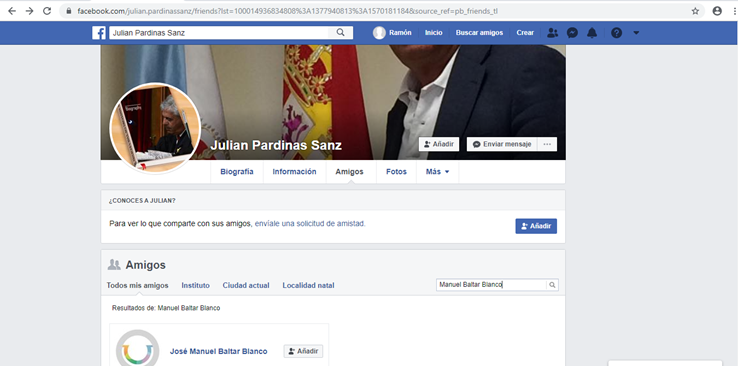Image resolution: width=738 pixels, height=366 pixels.
Task: Open Buscar amigos
Action: click(479, 33)
